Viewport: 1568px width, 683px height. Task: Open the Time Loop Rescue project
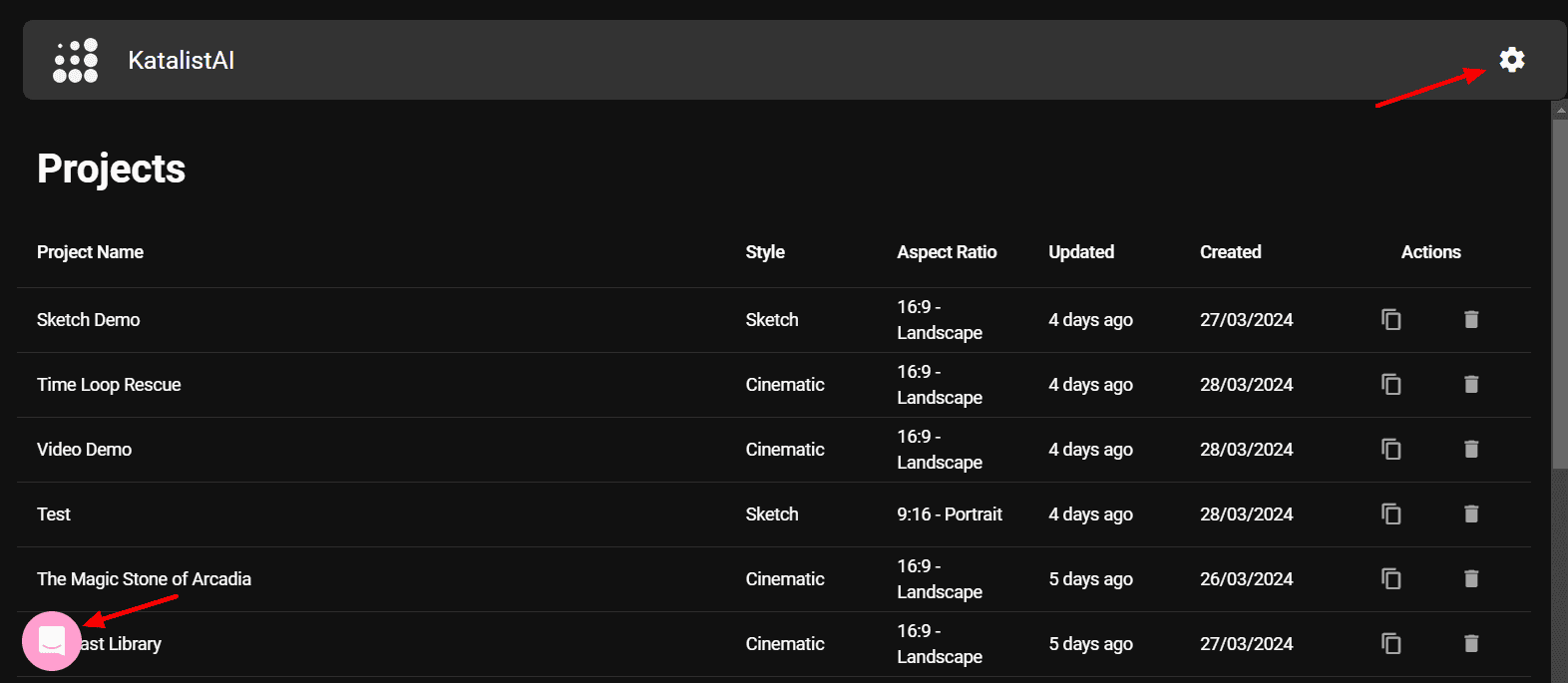pos(109,385)
